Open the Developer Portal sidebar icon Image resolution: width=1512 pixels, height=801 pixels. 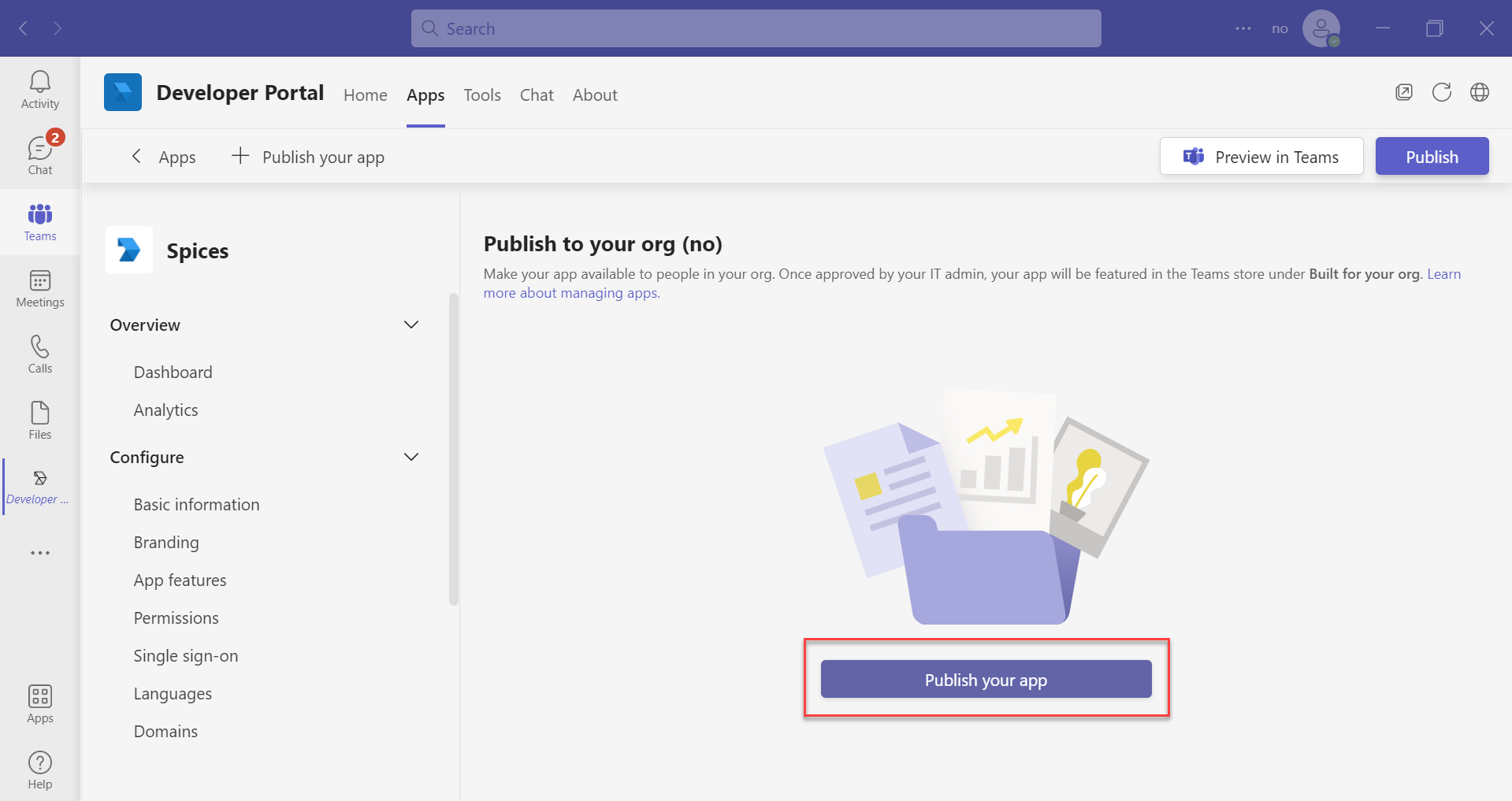(39, 487)
